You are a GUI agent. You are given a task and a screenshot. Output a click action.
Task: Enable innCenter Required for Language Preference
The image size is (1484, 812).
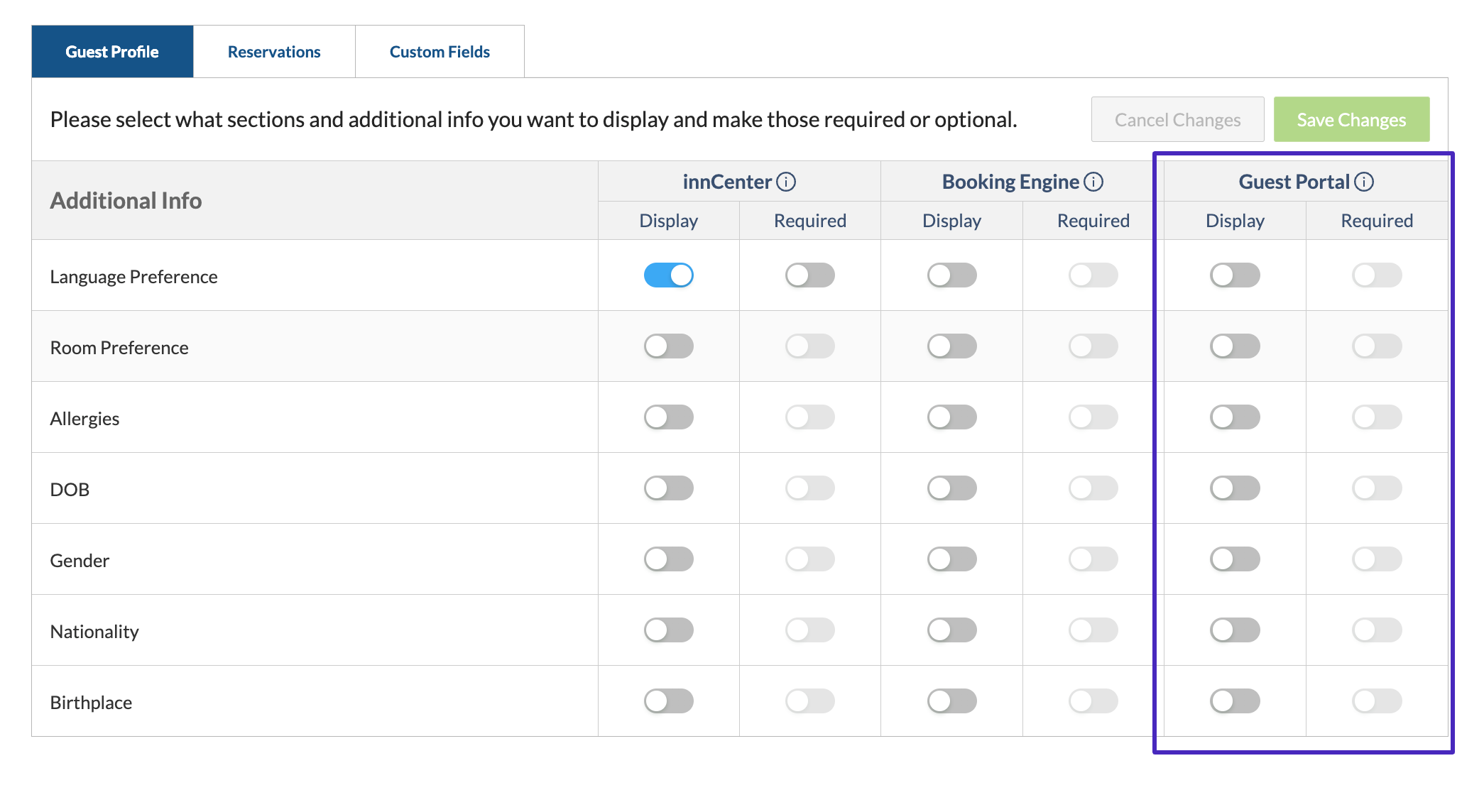[x=809, y=275]
